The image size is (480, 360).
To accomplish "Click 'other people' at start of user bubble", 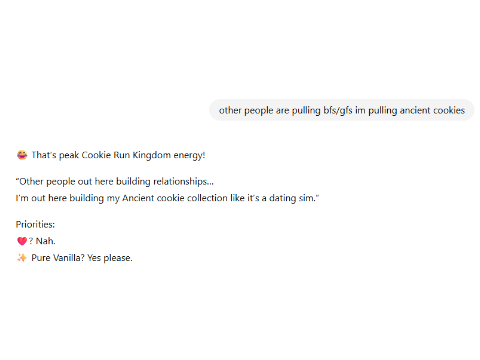I will tap(246, 110).
